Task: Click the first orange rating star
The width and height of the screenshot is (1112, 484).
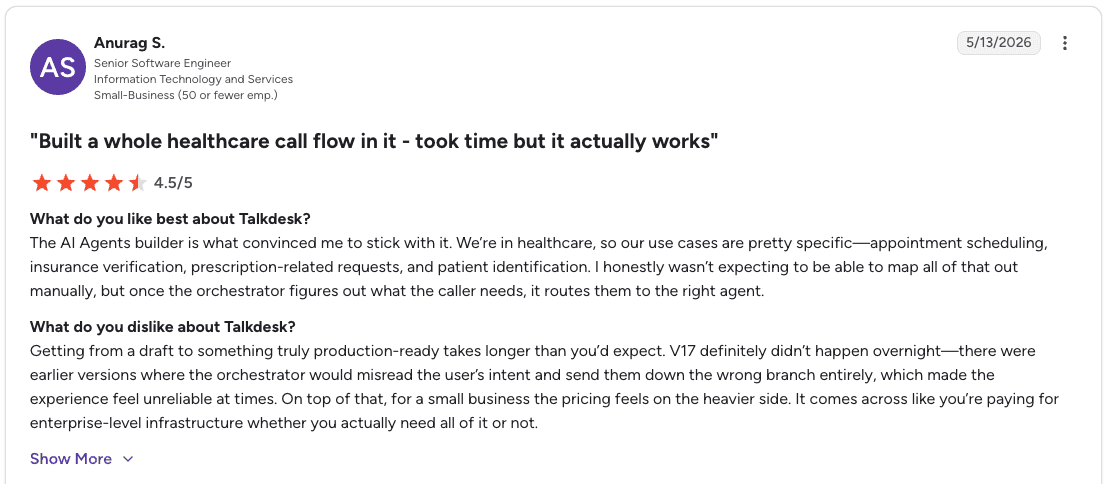Action: coord(42,184)
